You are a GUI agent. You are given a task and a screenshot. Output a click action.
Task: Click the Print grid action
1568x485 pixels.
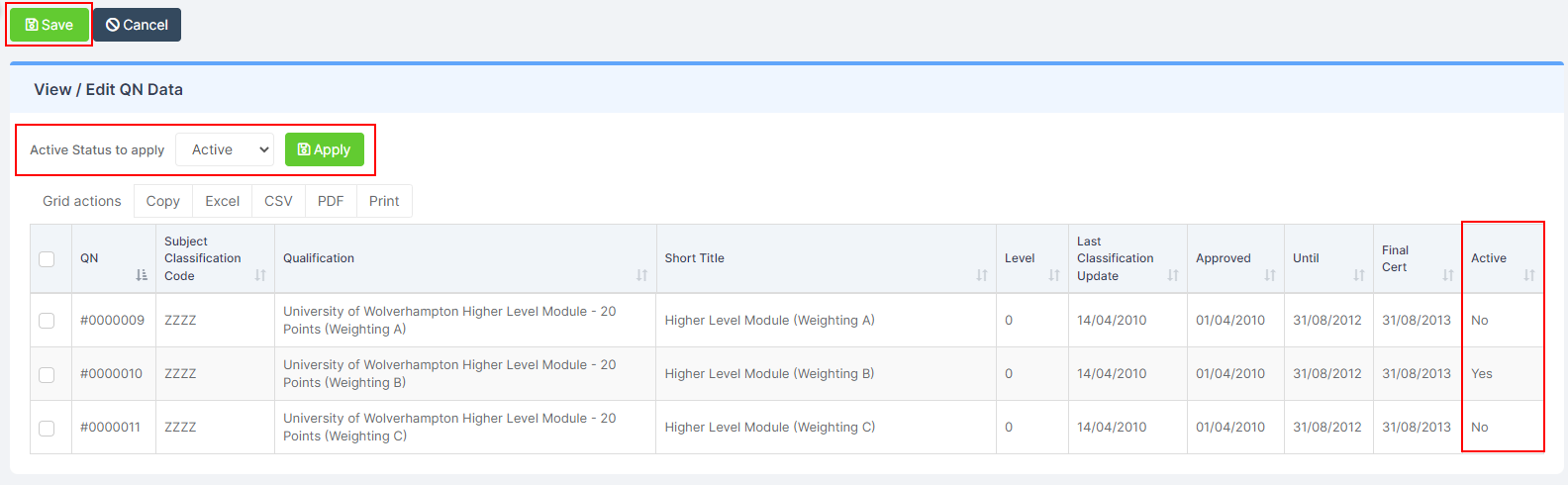coord(384,201)
